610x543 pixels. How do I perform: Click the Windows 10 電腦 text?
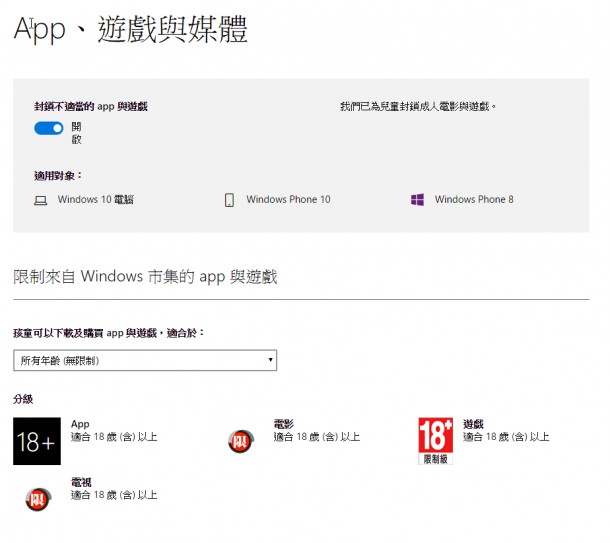click(x=96, y=200)
